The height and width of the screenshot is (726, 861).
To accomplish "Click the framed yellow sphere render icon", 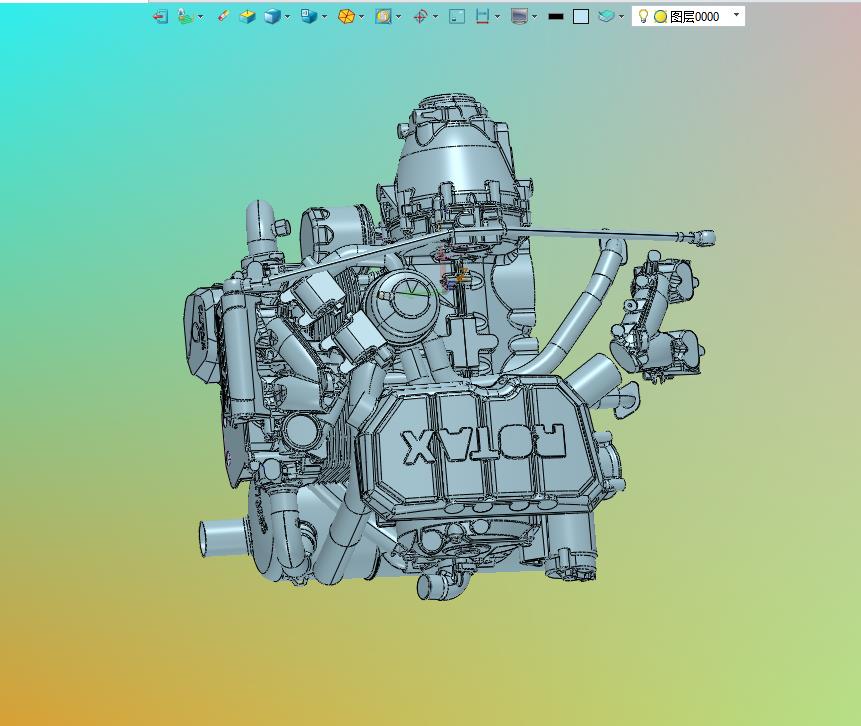I will (x=383, y=16).
